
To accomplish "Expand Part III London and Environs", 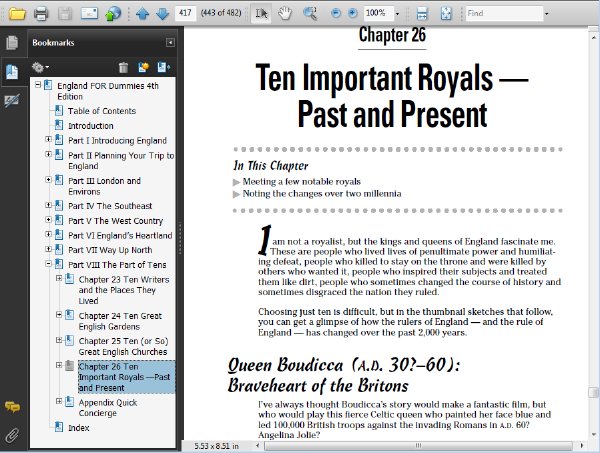I will (x=48, y=179).
